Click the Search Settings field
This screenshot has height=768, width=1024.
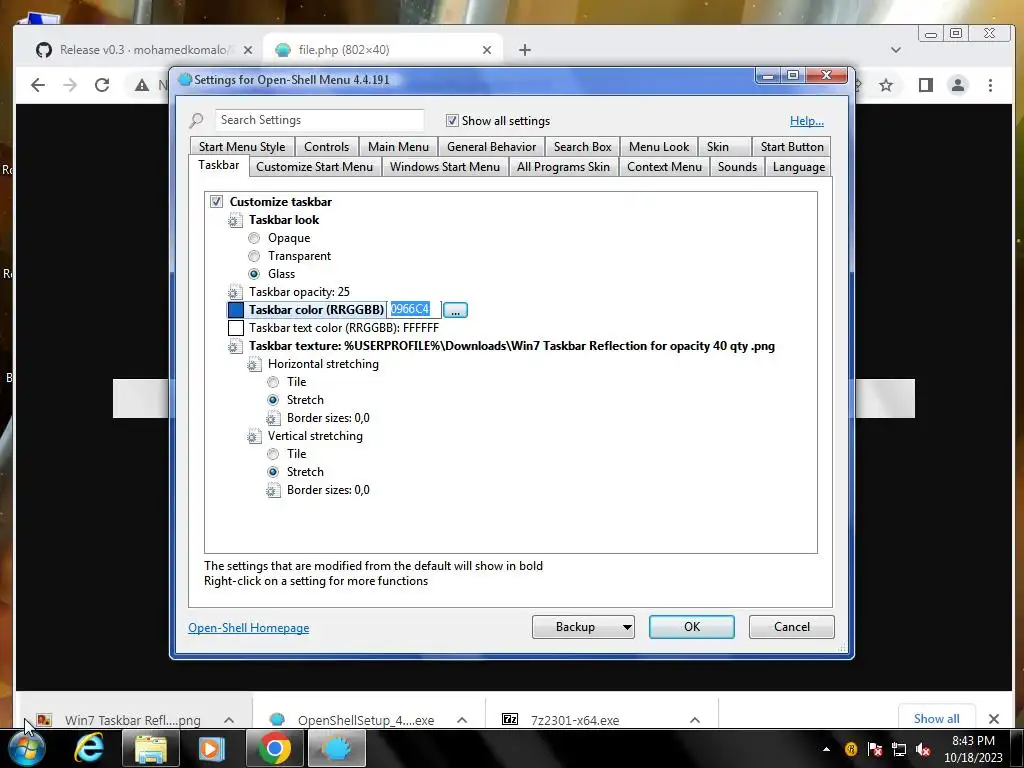click(x=319, y=120)
